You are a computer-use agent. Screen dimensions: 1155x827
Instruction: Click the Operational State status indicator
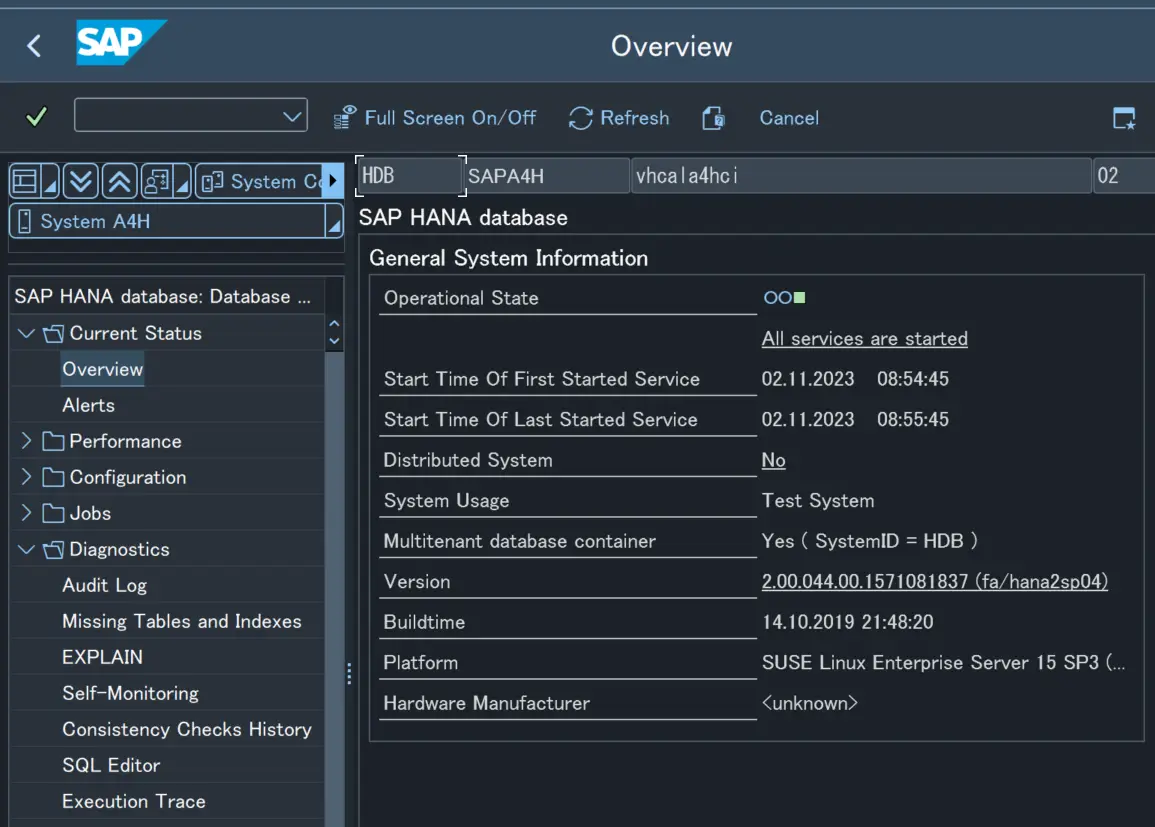click(x=784, y=298)
